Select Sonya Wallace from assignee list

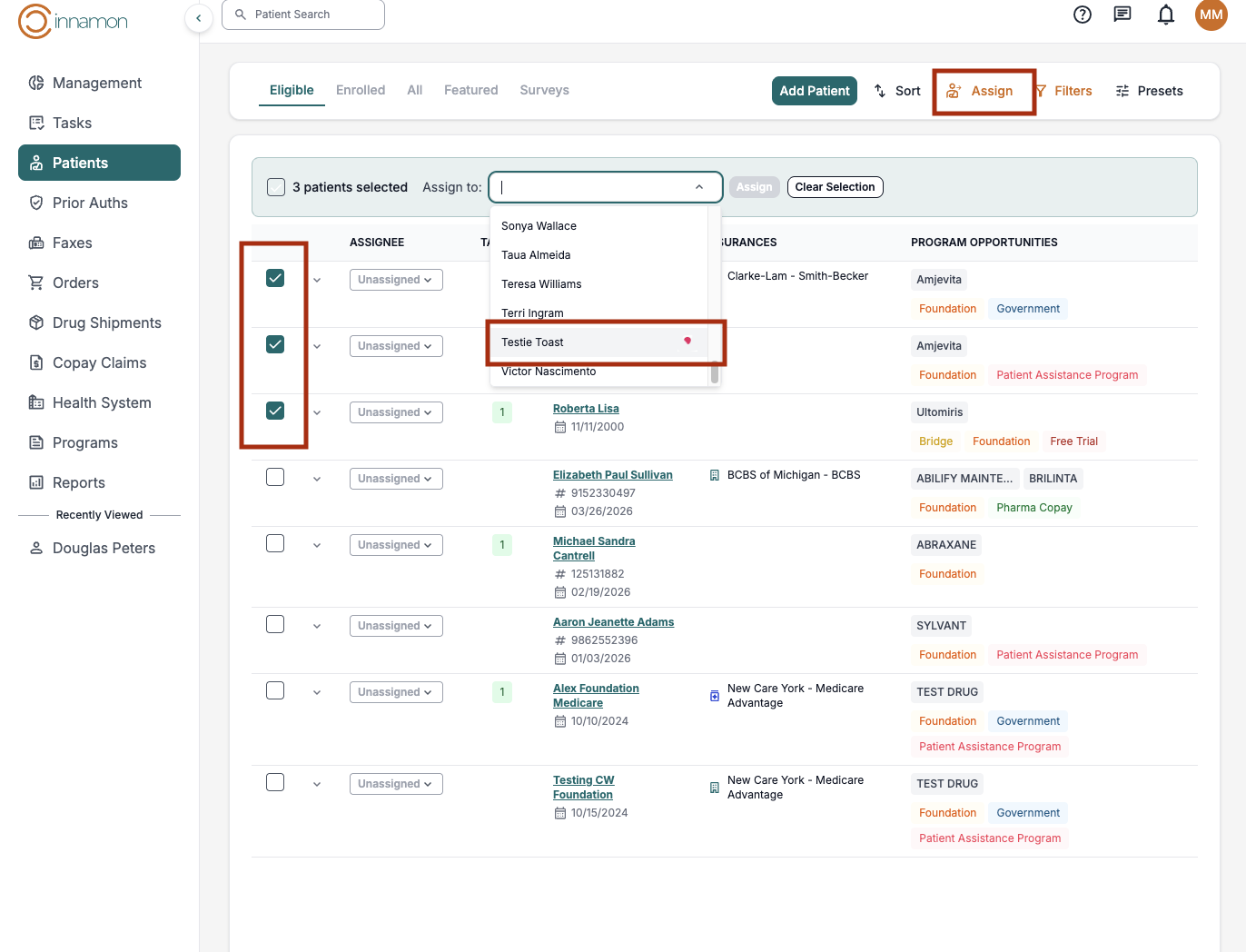click(x=599, y=226)
